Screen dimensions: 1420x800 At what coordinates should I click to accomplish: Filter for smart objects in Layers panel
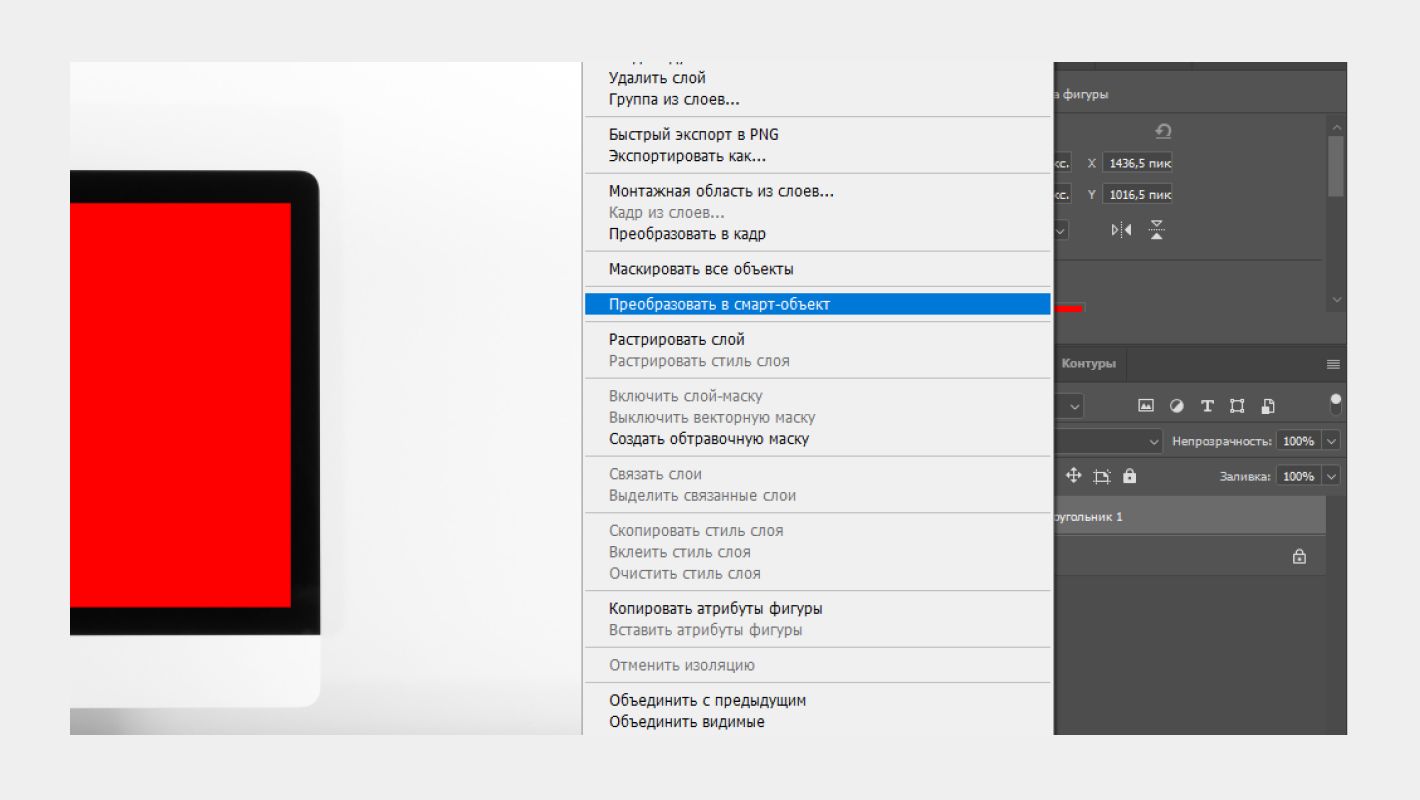tap(1269, 406)
